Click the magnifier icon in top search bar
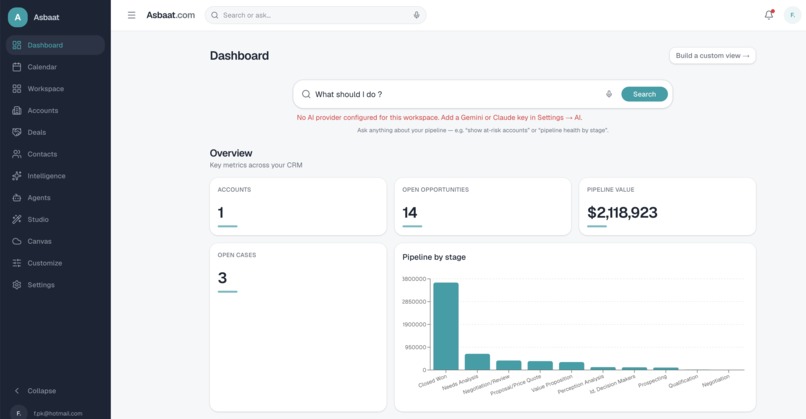 point(215,15)
